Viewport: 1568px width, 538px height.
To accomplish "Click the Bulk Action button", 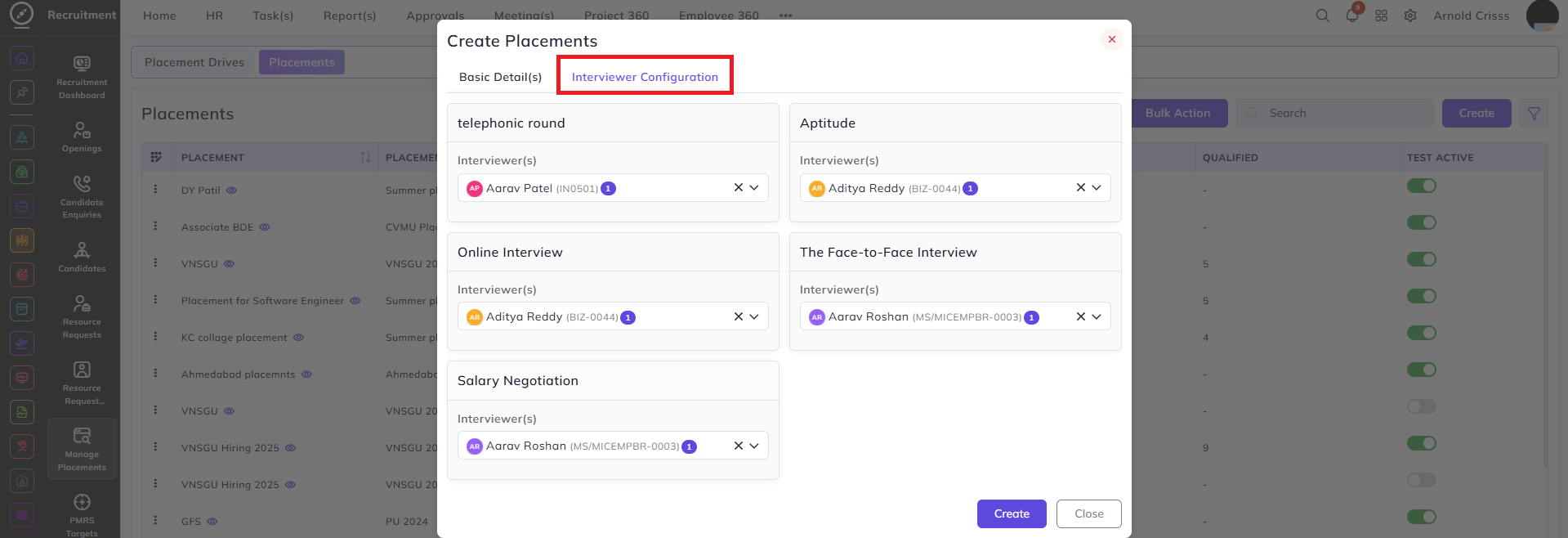I will 1177,114.
